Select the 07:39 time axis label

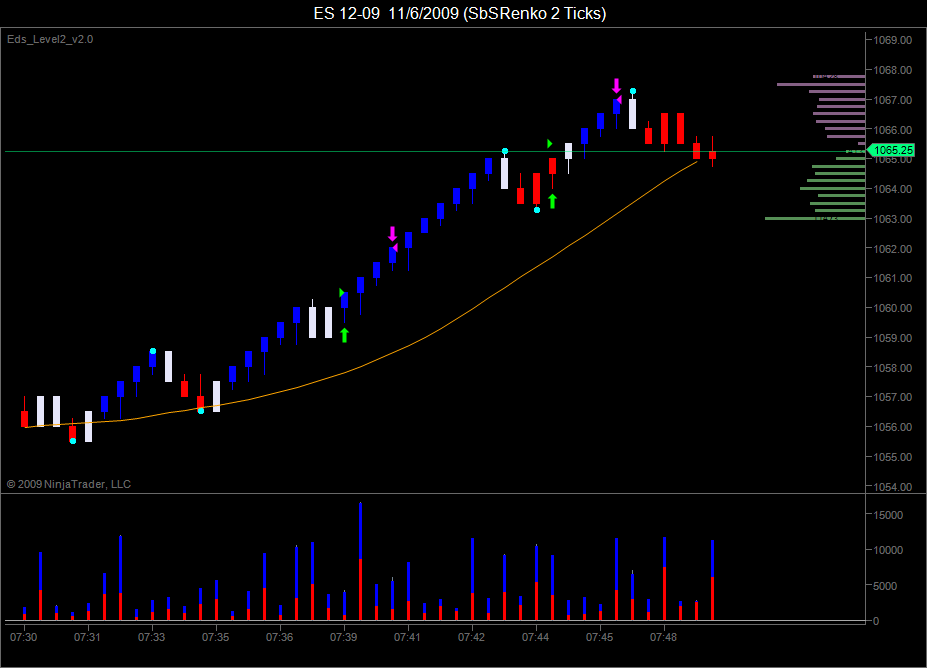[343, 637]
